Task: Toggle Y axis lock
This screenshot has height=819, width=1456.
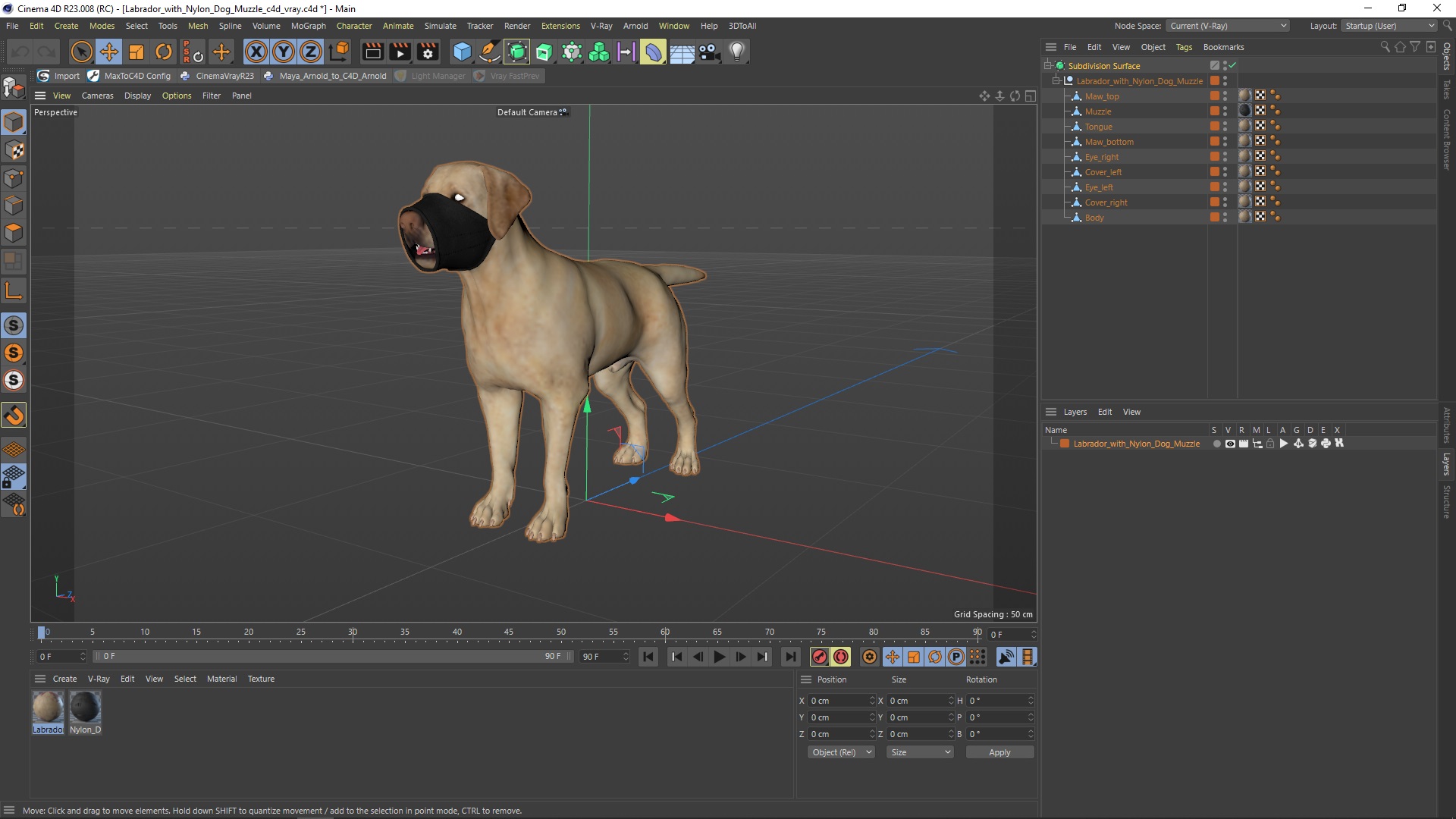Action: pyautogui.click(x=284, y=52)
